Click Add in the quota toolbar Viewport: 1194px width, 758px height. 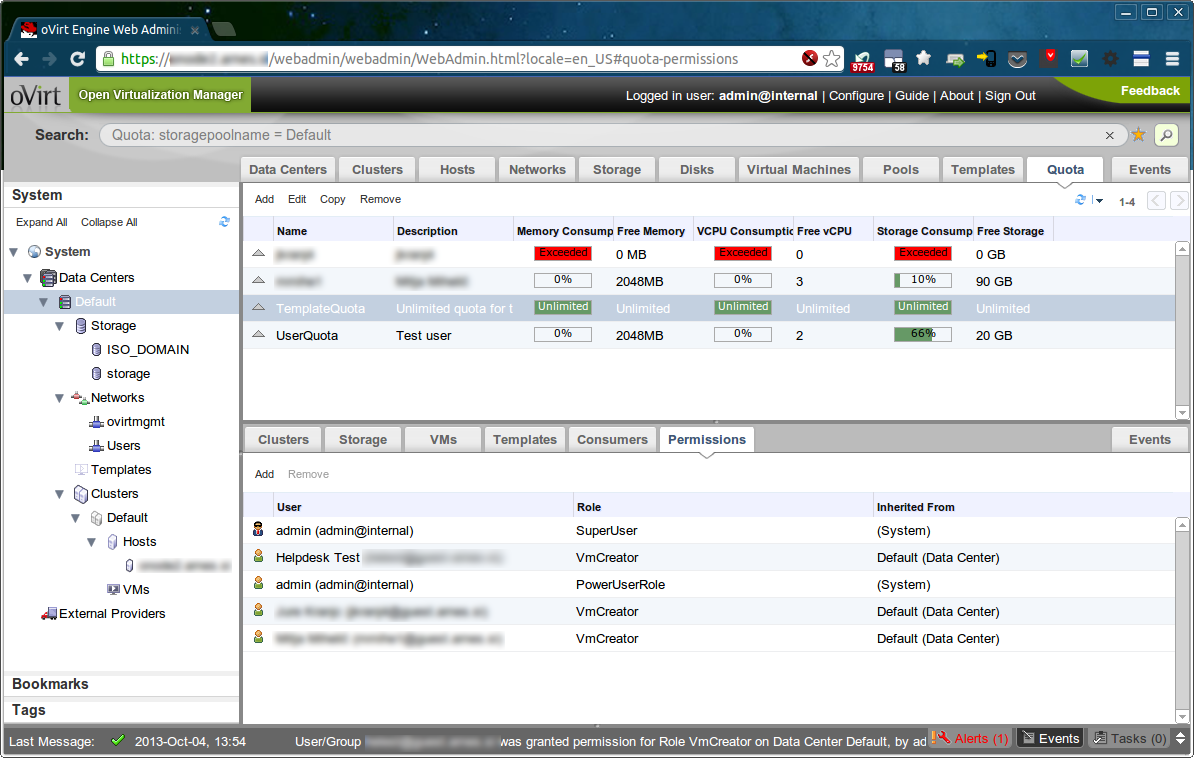tap(264, 199)
